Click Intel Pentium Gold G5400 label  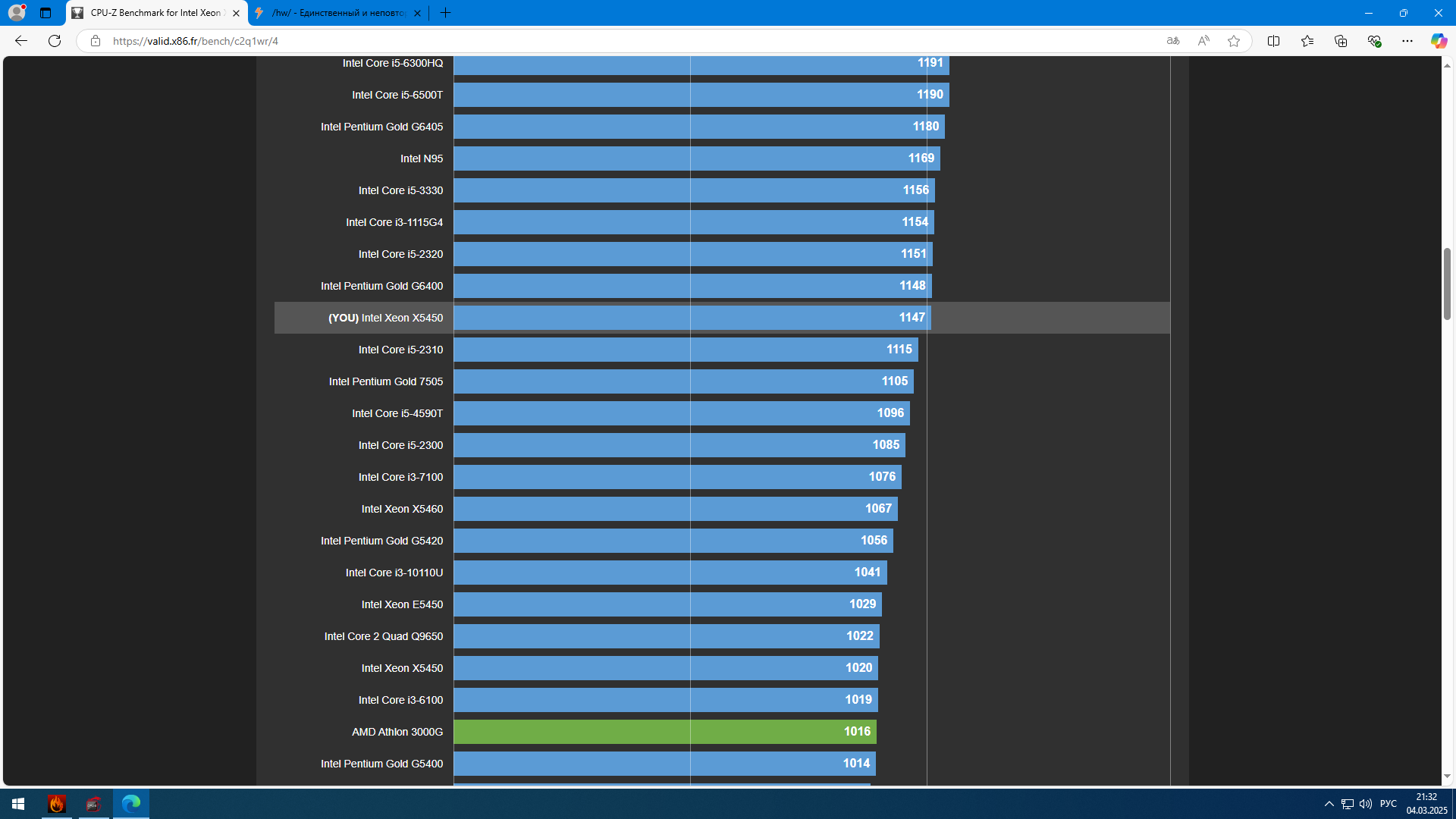381,764
